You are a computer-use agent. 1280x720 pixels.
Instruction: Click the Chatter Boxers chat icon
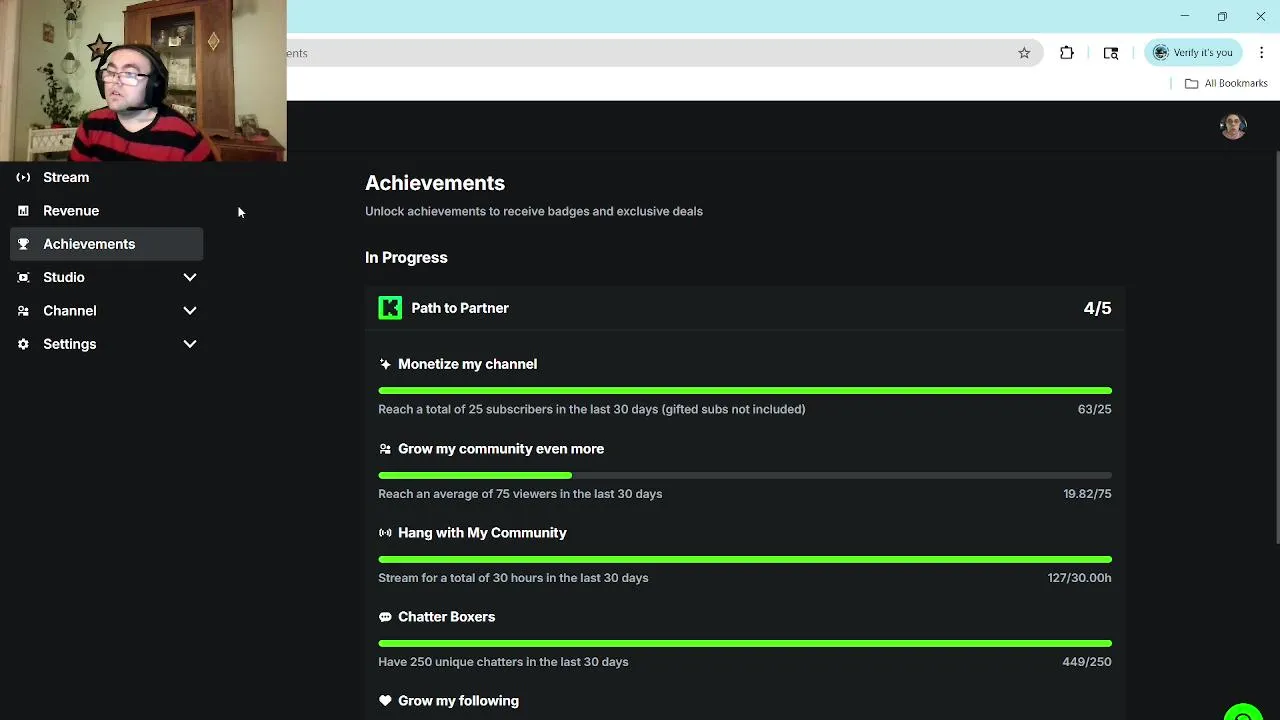(x=385, y=617)
